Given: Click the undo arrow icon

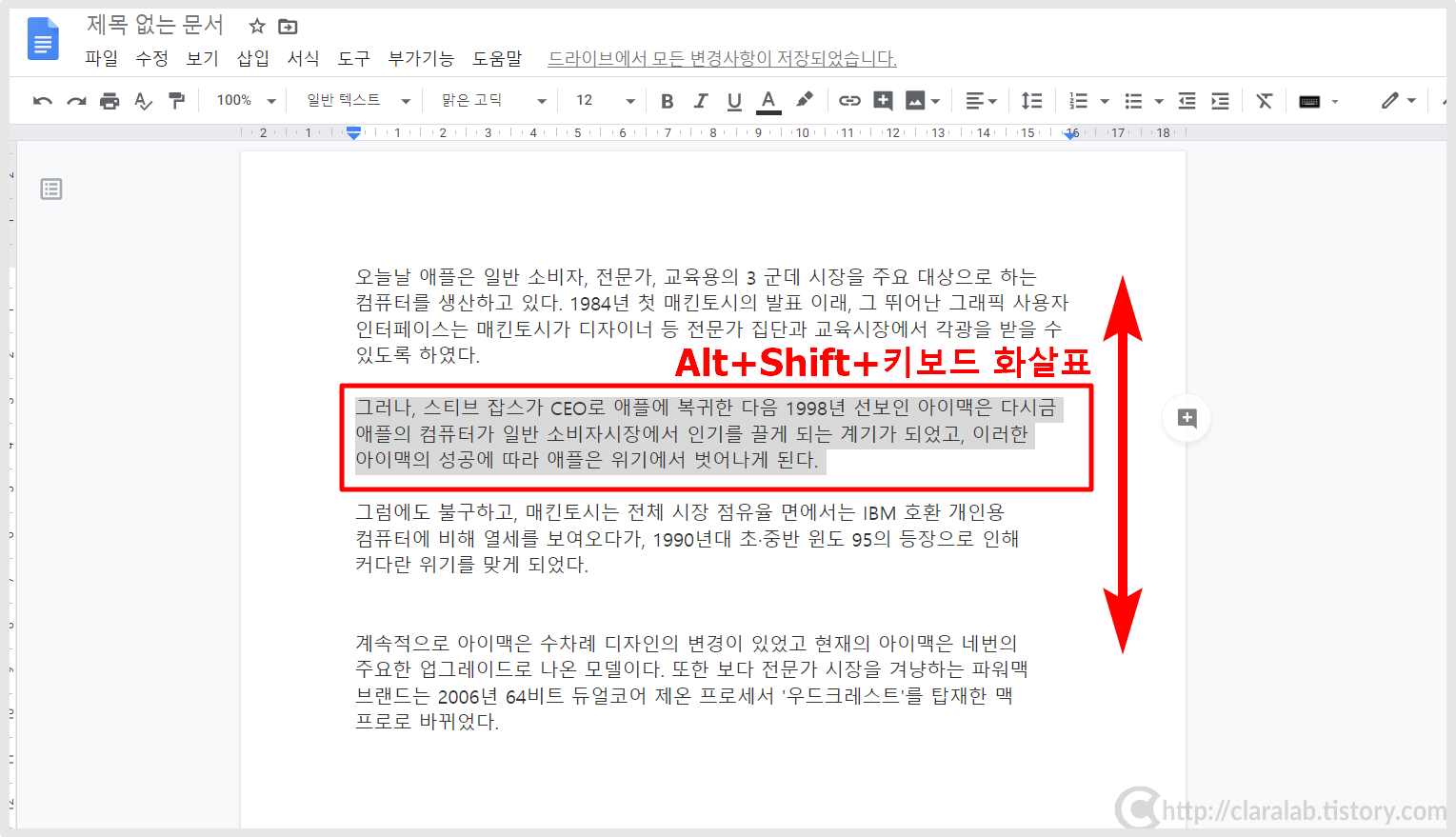Looking at the screenshot, I should 43,101.
